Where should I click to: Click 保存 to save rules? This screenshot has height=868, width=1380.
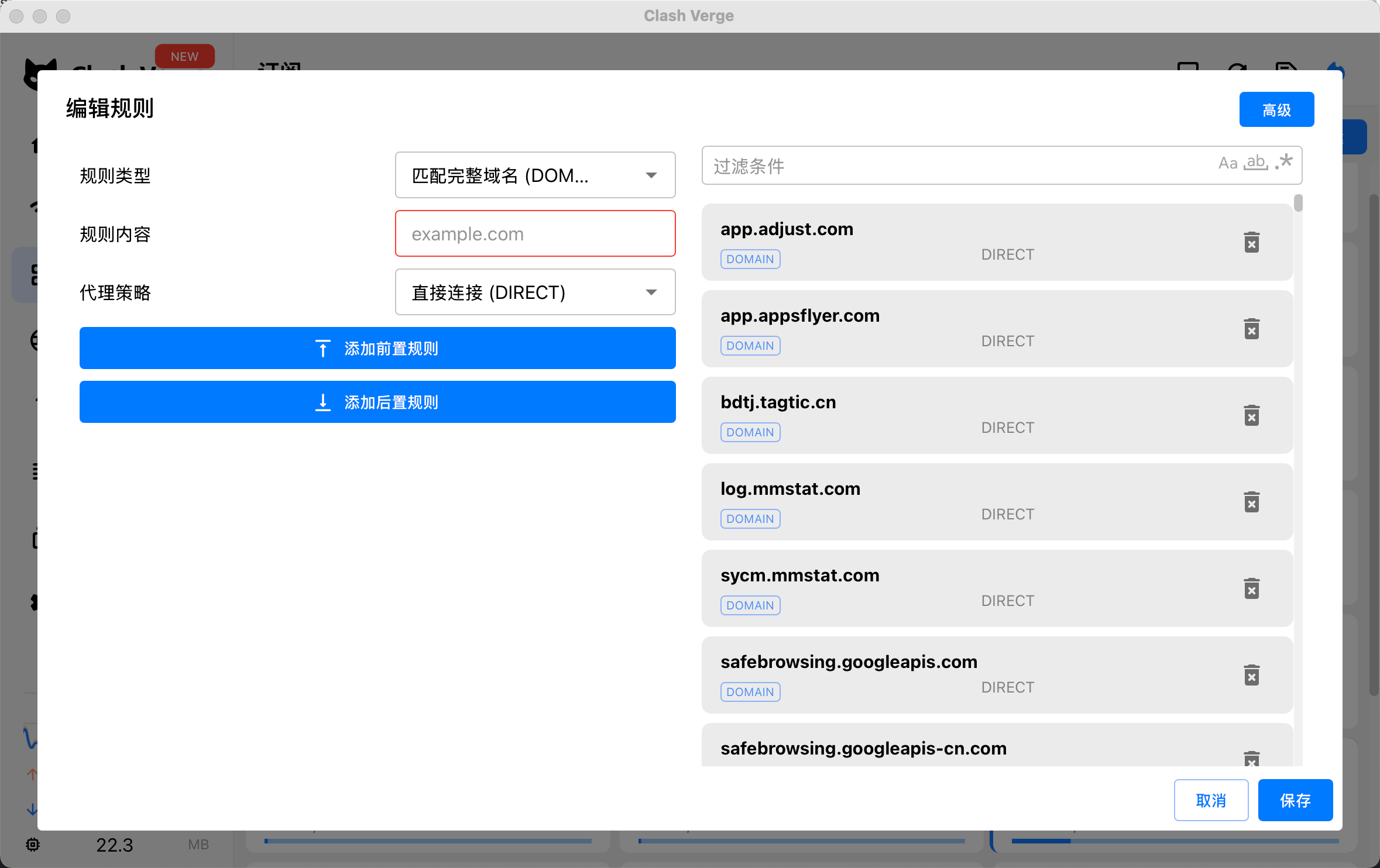[1295, 800]
